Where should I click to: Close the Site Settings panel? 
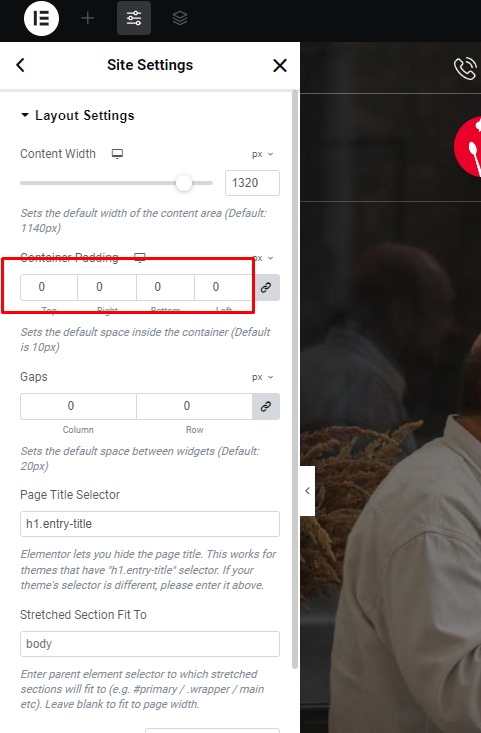280,65
